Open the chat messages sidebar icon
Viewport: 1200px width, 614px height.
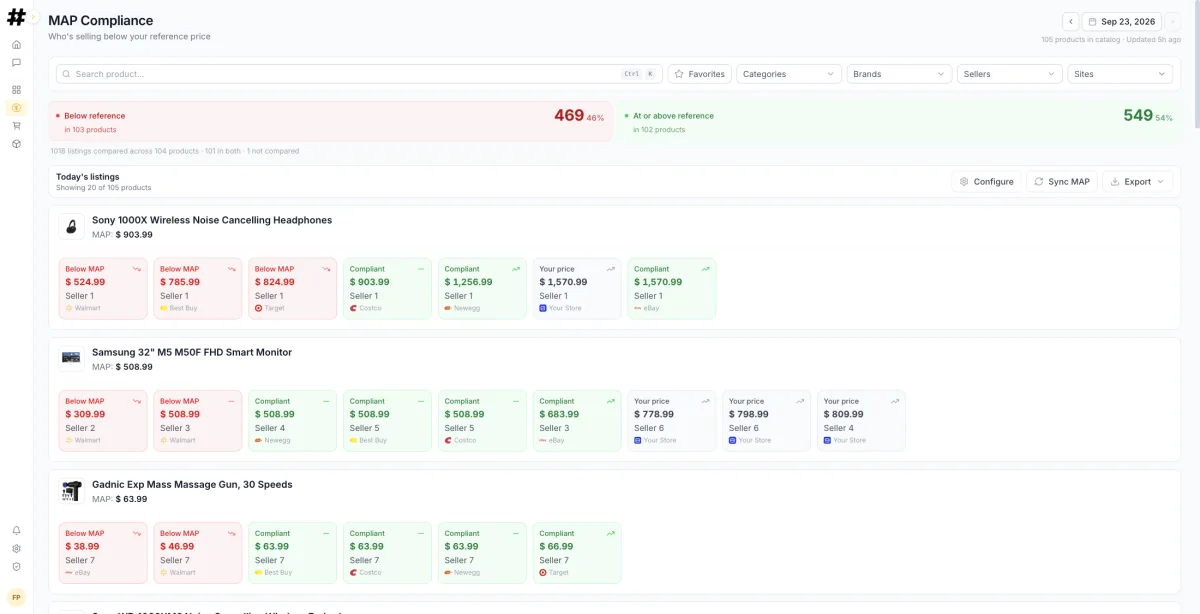click(x=16, y=62)
